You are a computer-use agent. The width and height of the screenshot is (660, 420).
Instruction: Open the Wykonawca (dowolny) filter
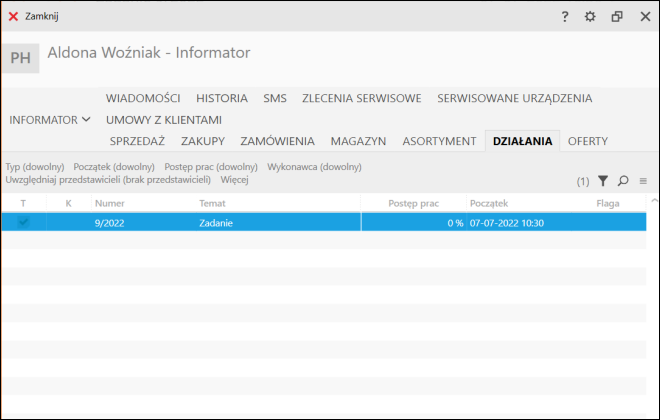(x=314, y=167)
